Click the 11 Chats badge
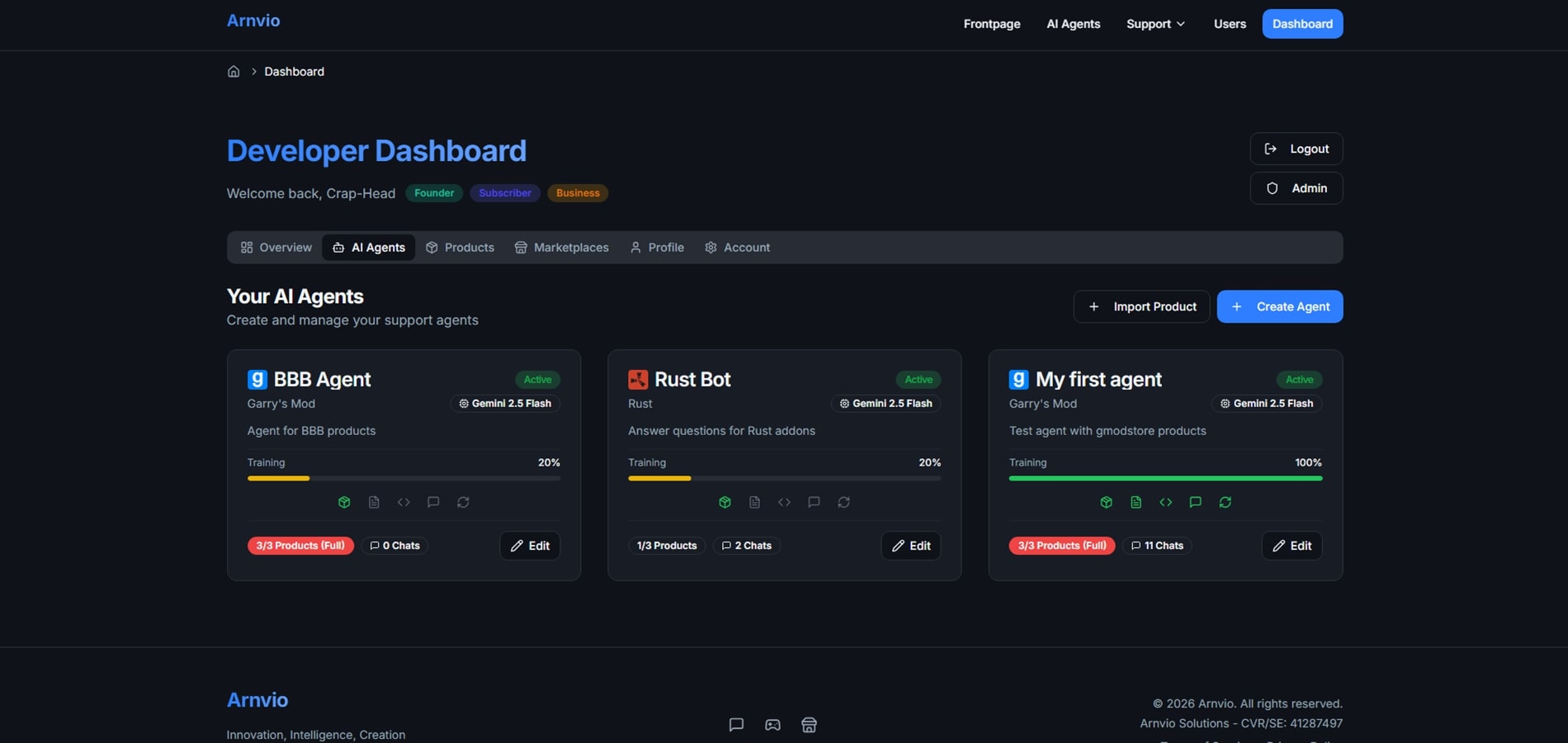Screen dimensions: 1568x743 [1157, 546]
